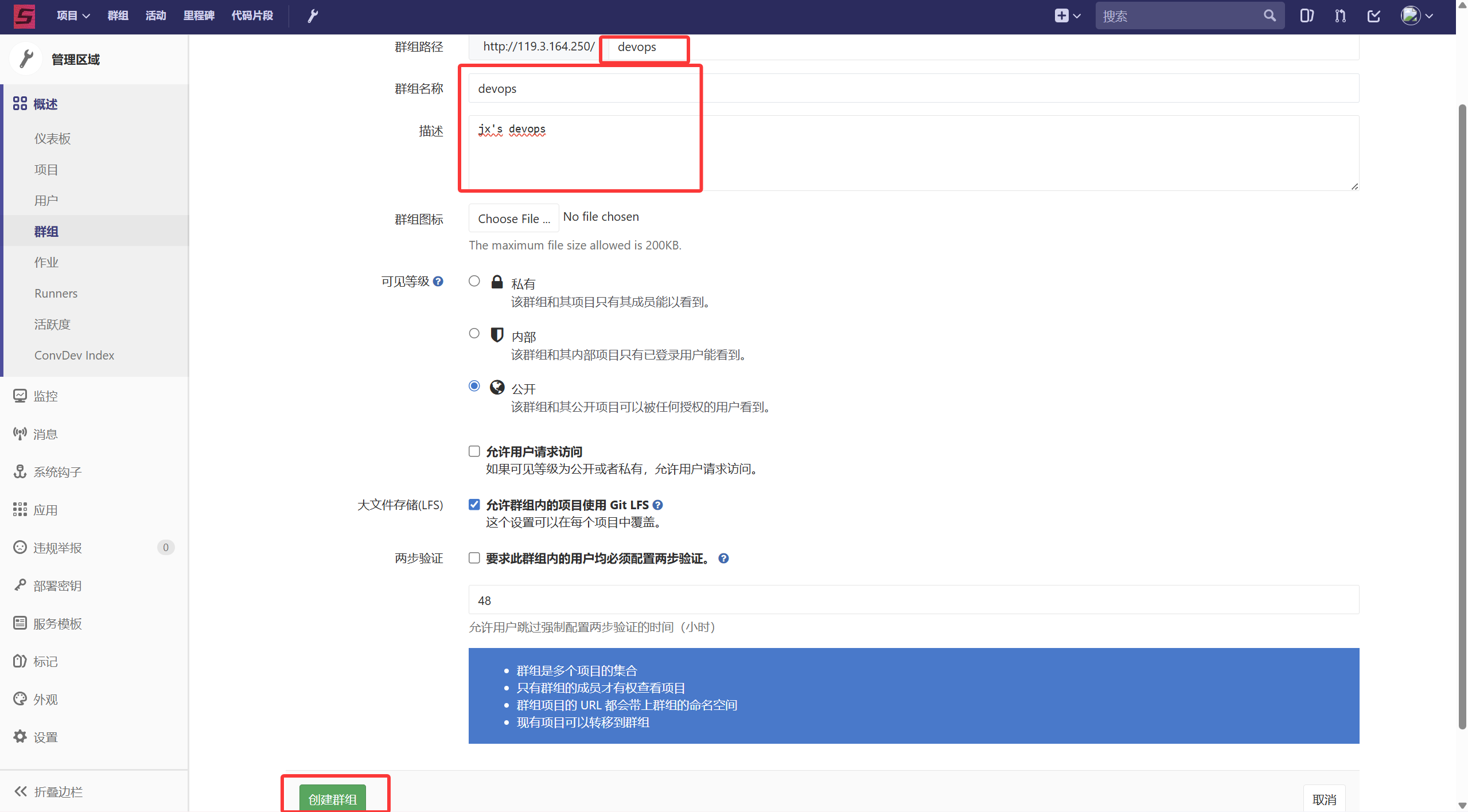Select the 内部 visibility radio button

tap(474, 334)
